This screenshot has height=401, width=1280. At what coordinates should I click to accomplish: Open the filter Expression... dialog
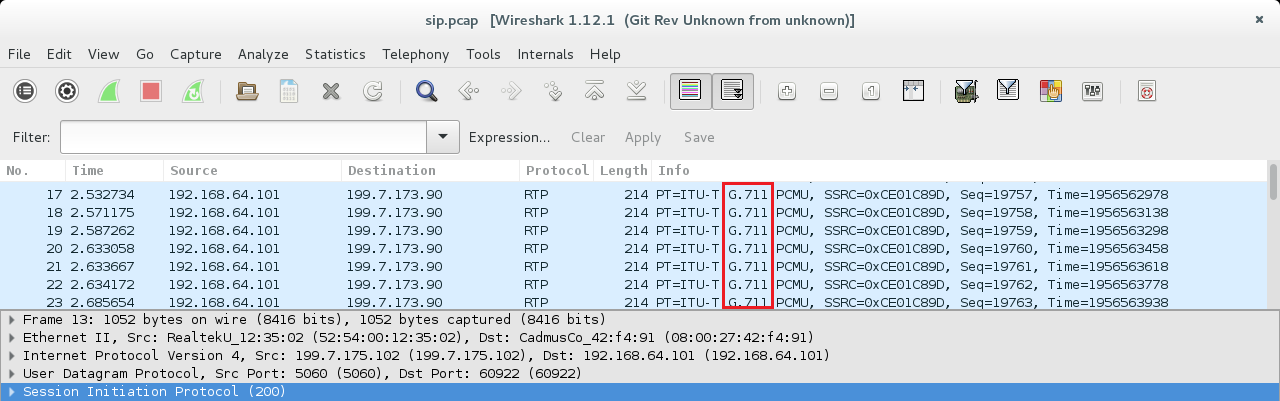[x=510, y=137]
